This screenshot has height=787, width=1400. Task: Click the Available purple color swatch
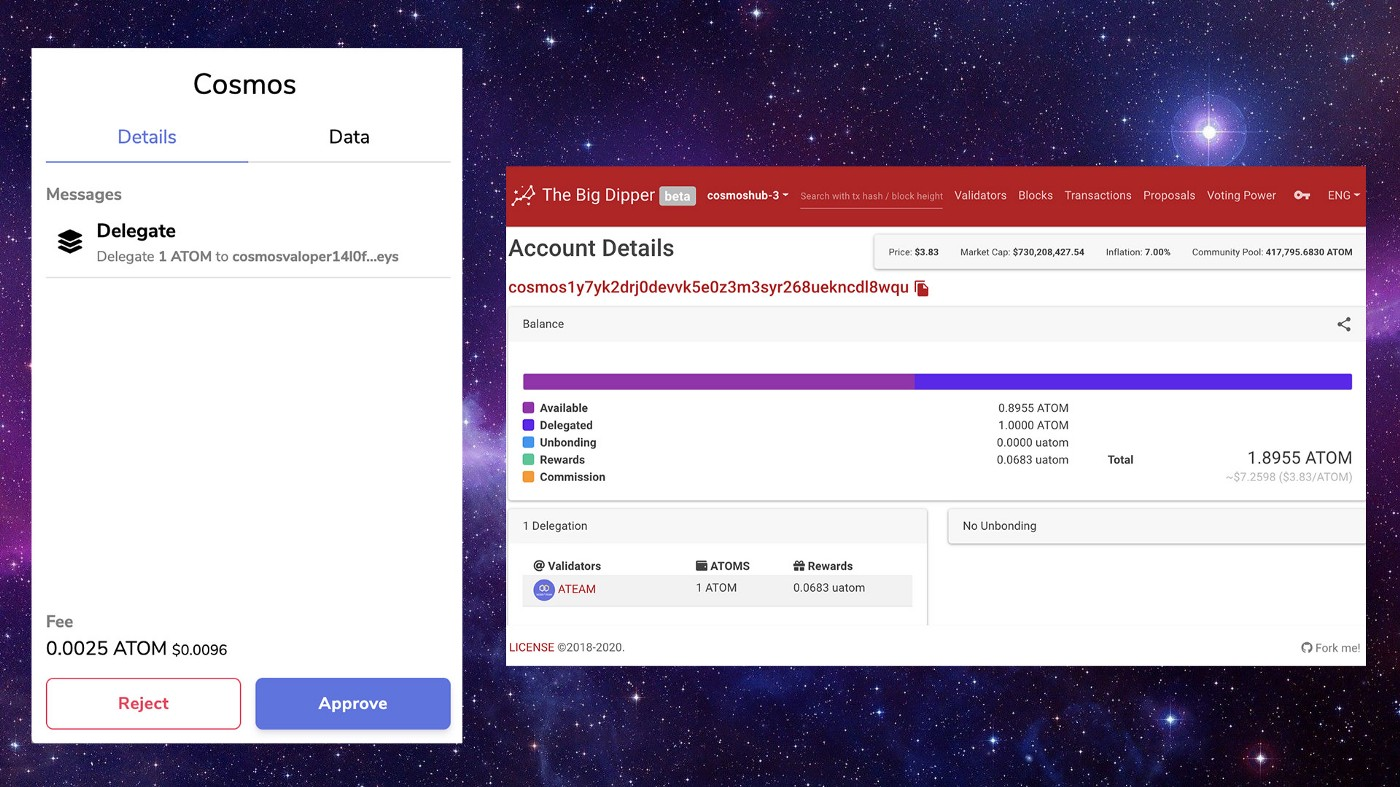[528, 408]
